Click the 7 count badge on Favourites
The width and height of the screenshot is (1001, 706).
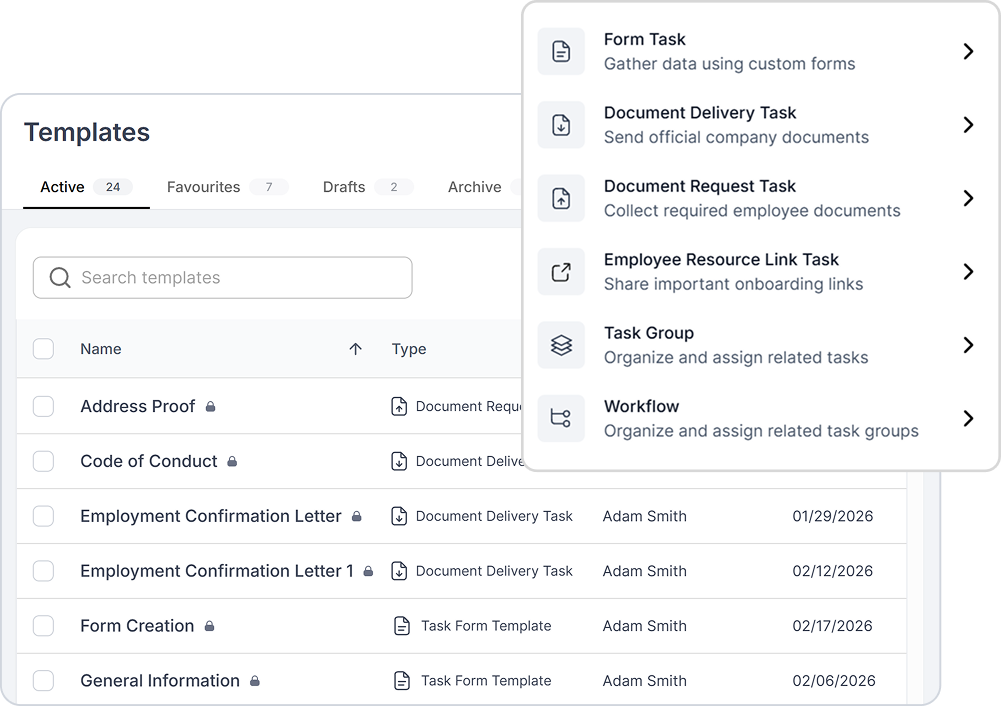269,187
